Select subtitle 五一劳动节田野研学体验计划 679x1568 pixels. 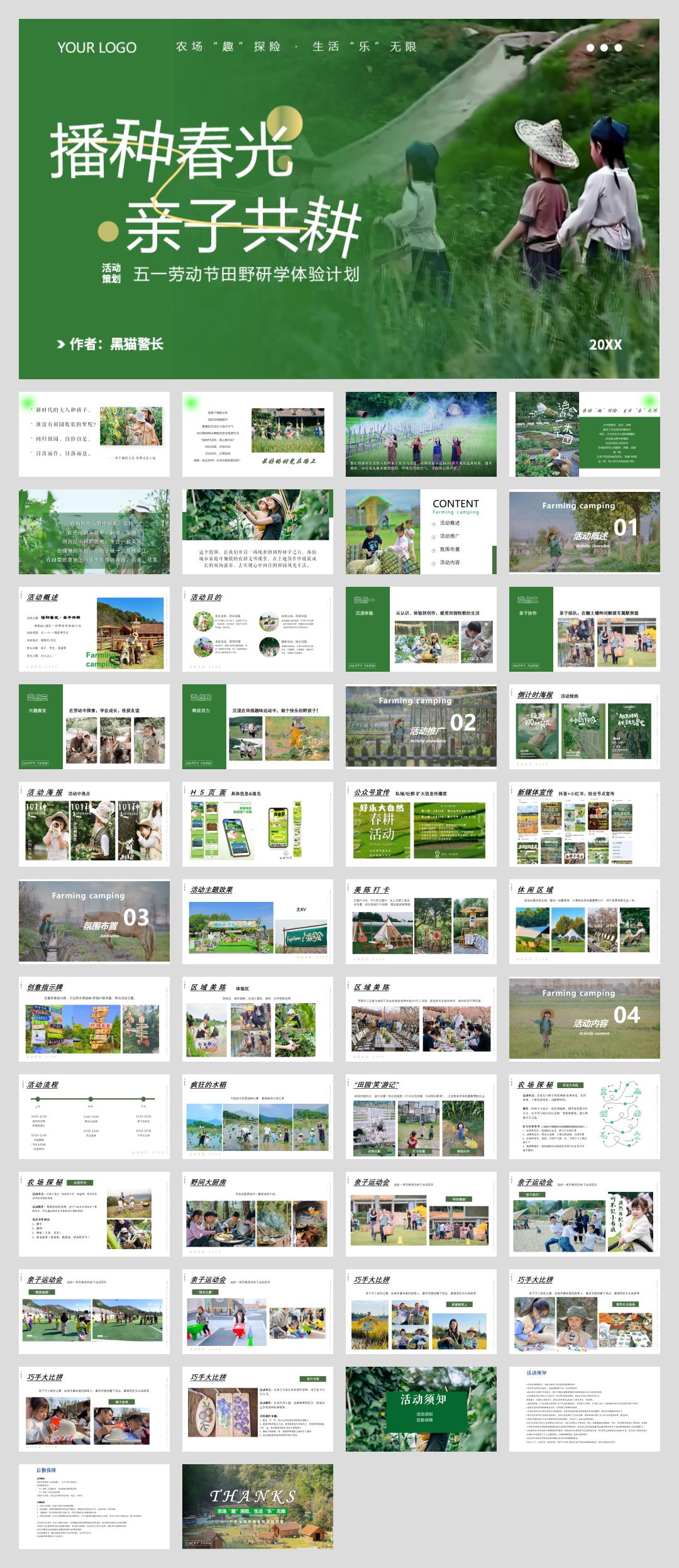(246, 274)
